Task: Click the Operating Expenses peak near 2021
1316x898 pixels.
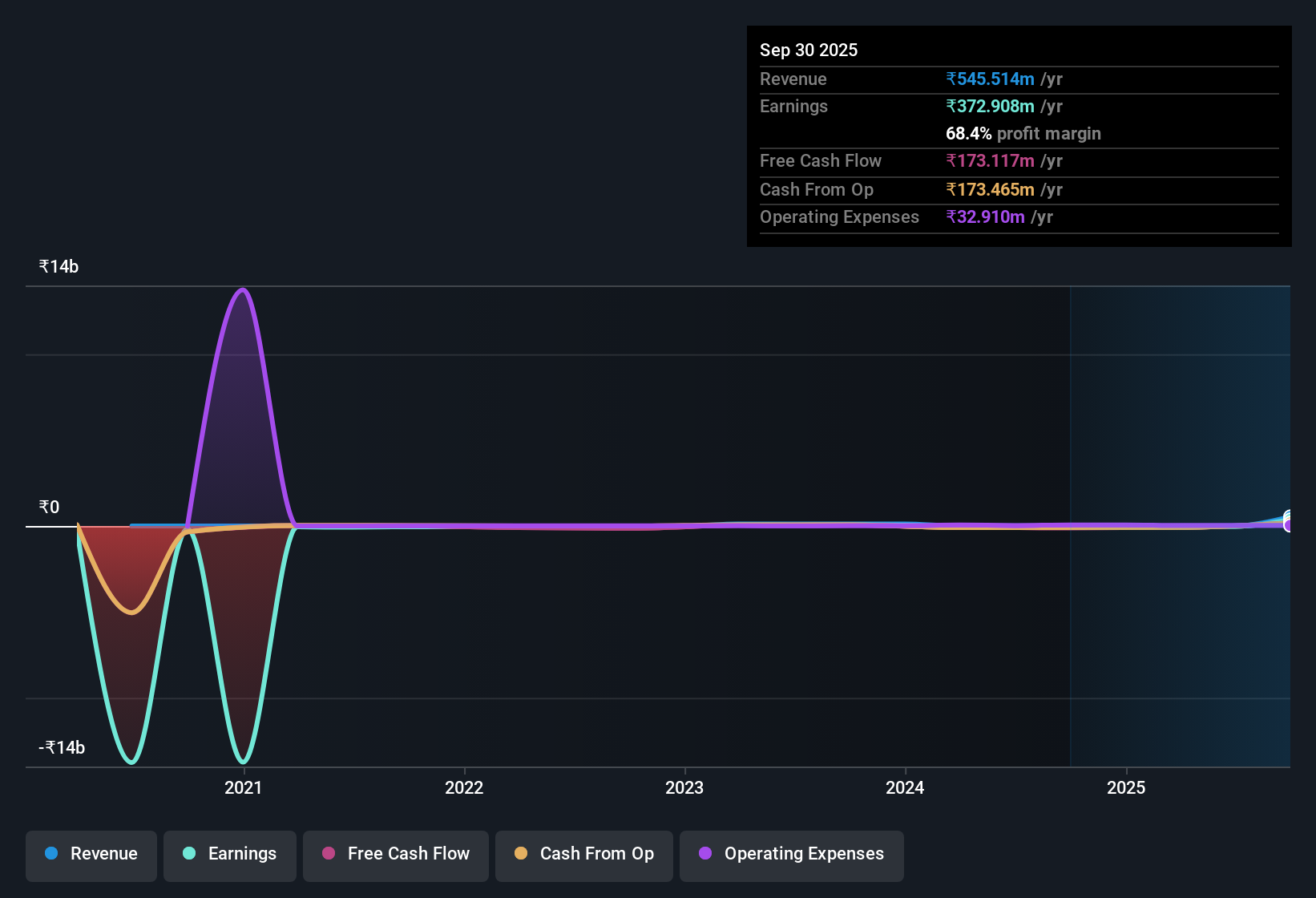Action: (x=243, y=290)
